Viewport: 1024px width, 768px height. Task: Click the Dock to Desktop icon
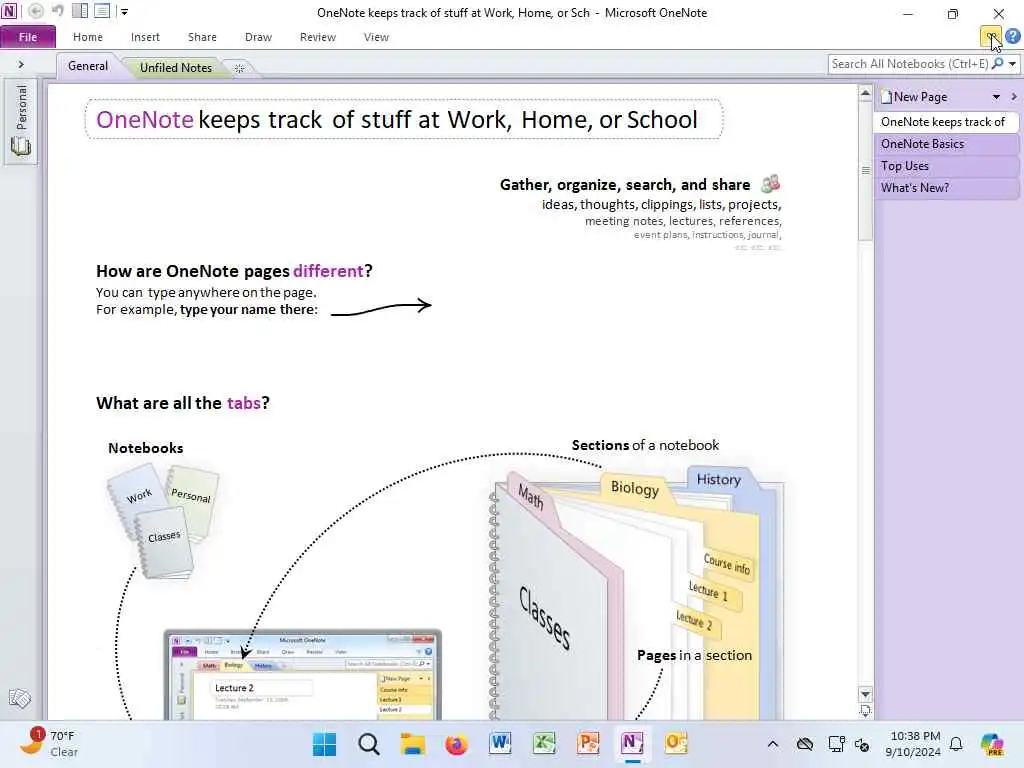pyautogui.click(x=80, y=11)
